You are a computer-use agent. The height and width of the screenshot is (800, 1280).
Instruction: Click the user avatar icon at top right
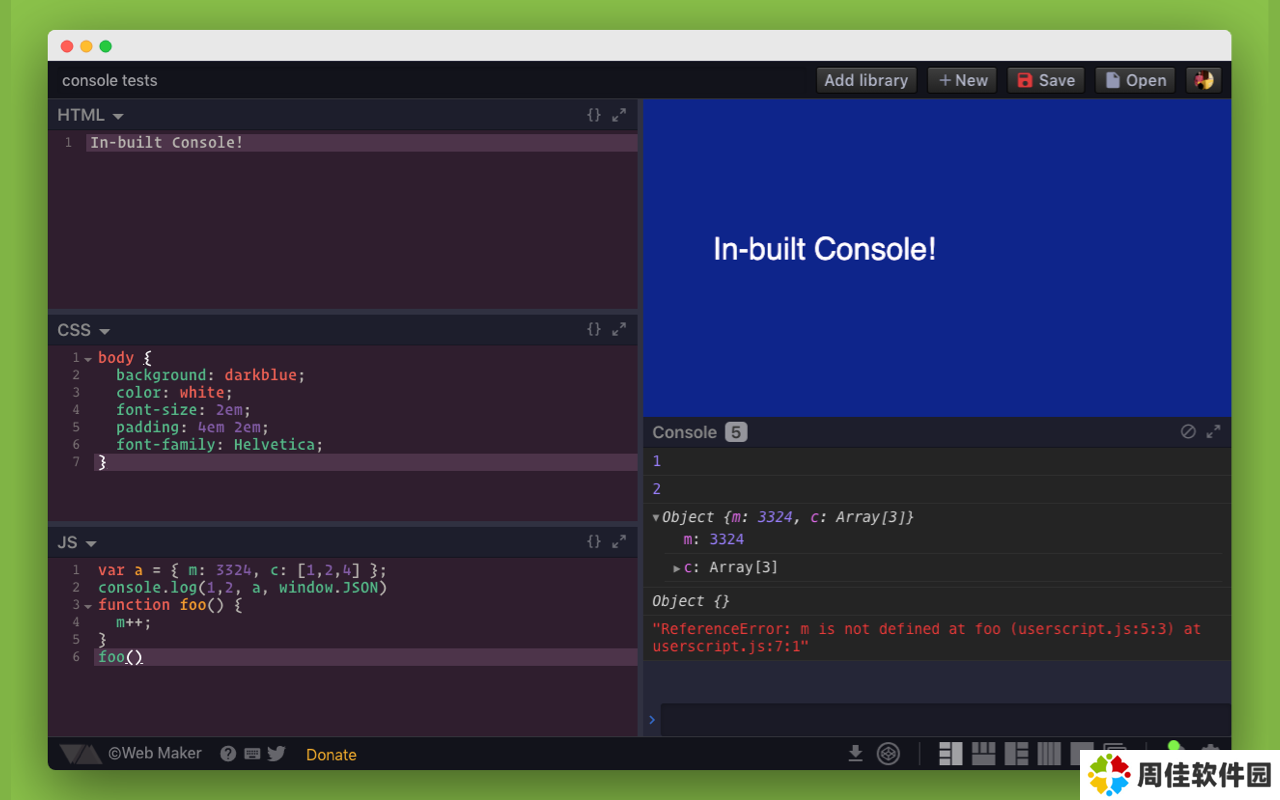[1203, 80]
